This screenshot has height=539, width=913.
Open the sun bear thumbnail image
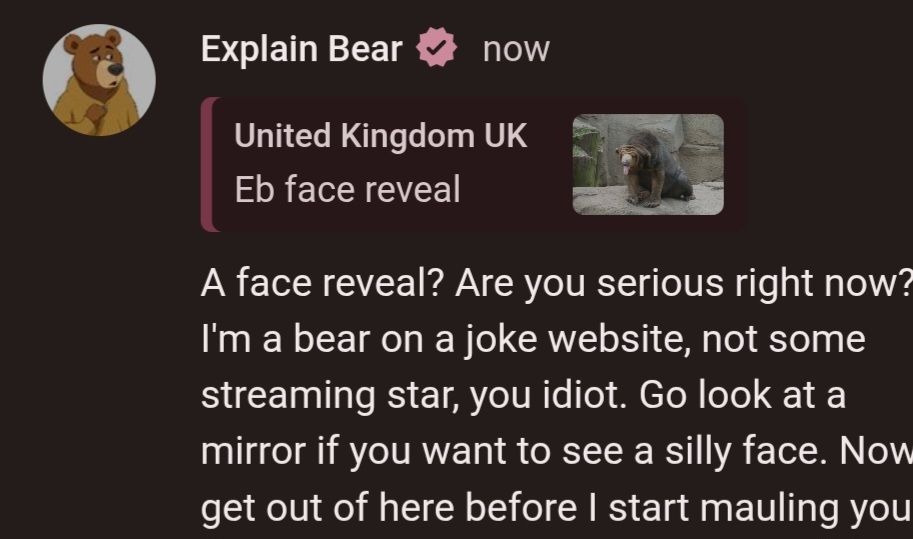tap(647, 164)
